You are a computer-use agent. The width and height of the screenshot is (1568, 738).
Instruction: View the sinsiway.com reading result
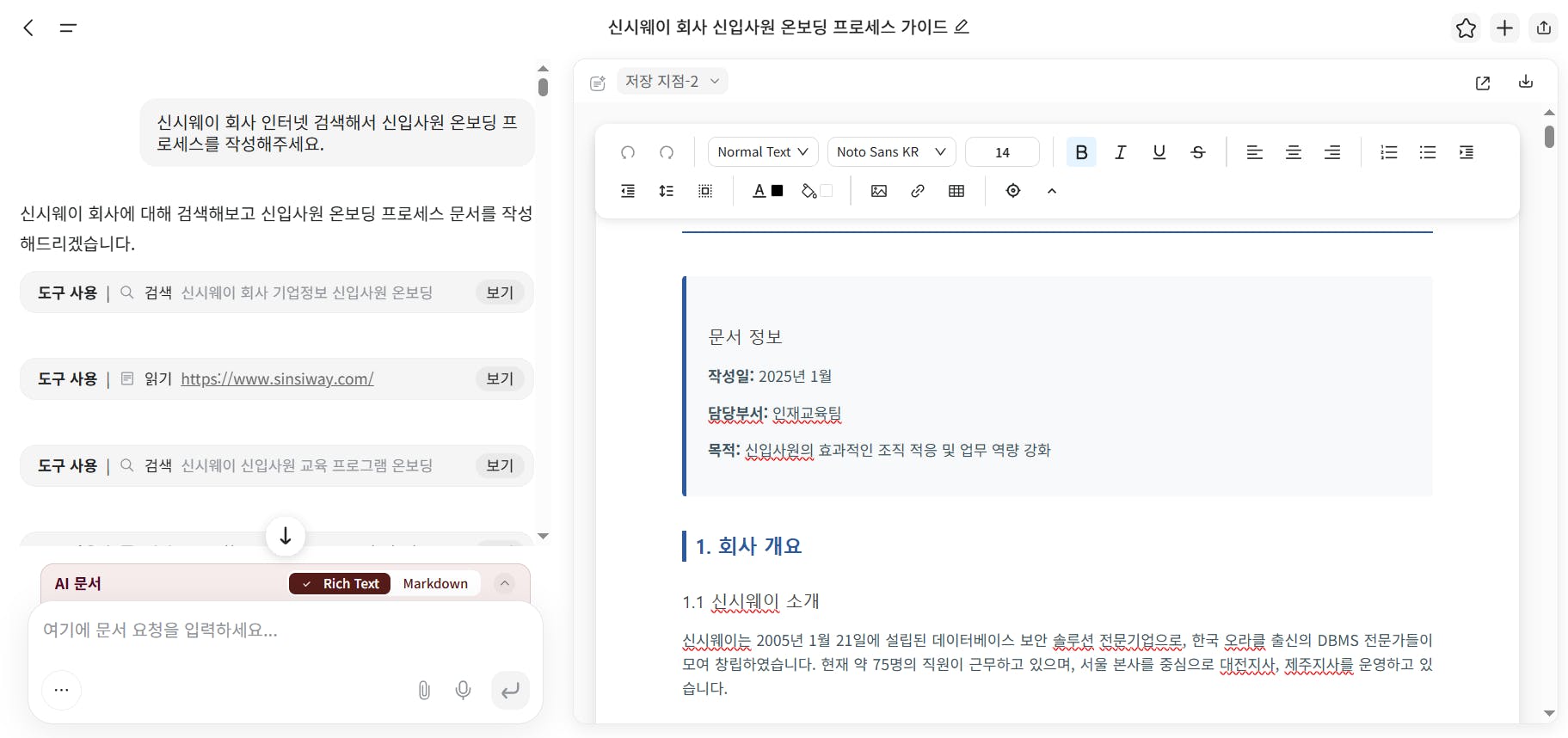500,378
